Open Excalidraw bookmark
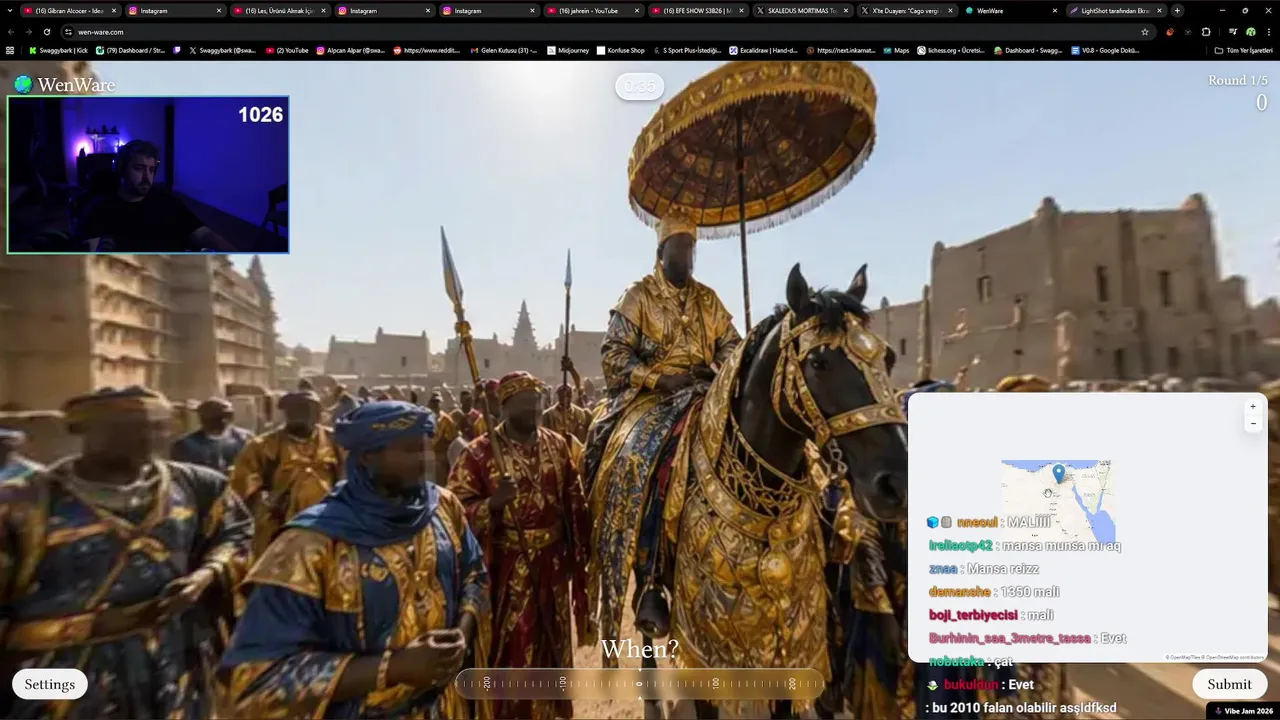This screenshot has height=720, width=1280. [x=763, y=50]
